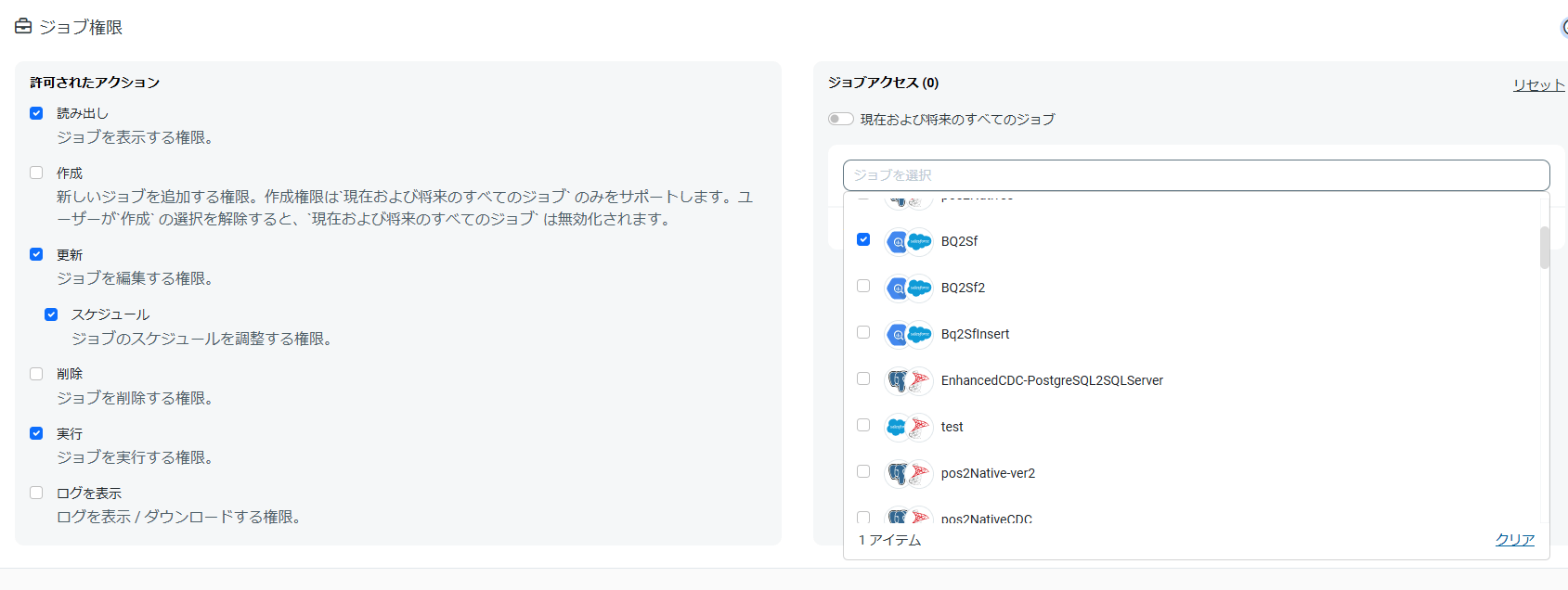1568x590 pixels.
Task: Click PostgreSQL icon for EnhancedCDC-PostgreSQL2SQLServer
Action: [x=898, y=380]
